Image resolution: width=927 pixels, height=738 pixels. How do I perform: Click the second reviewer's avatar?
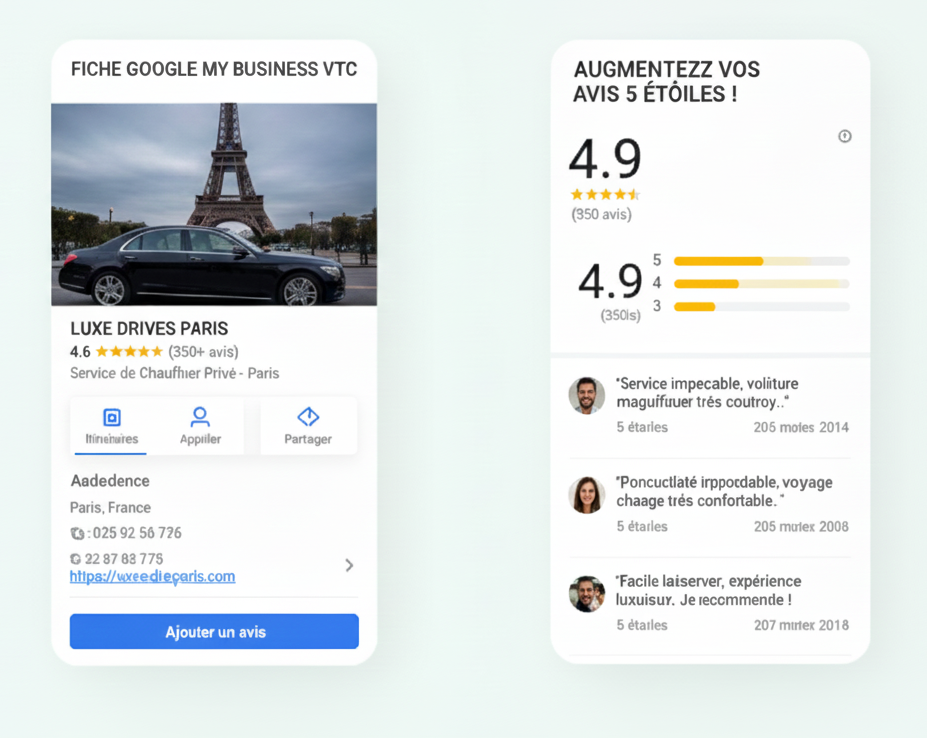coord(587,496)
